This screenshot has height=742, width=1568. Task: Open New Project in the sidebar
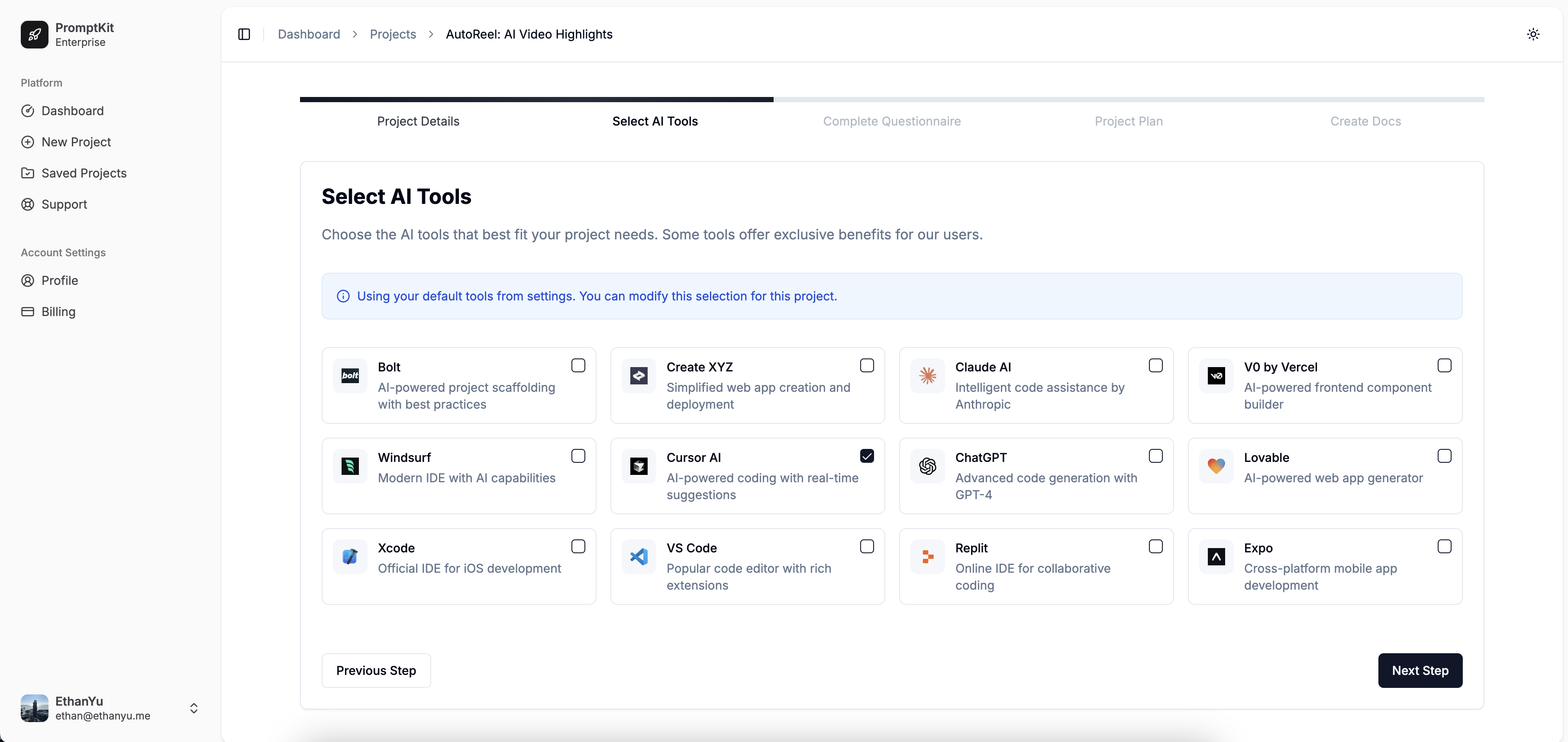[x=110, y=142]
